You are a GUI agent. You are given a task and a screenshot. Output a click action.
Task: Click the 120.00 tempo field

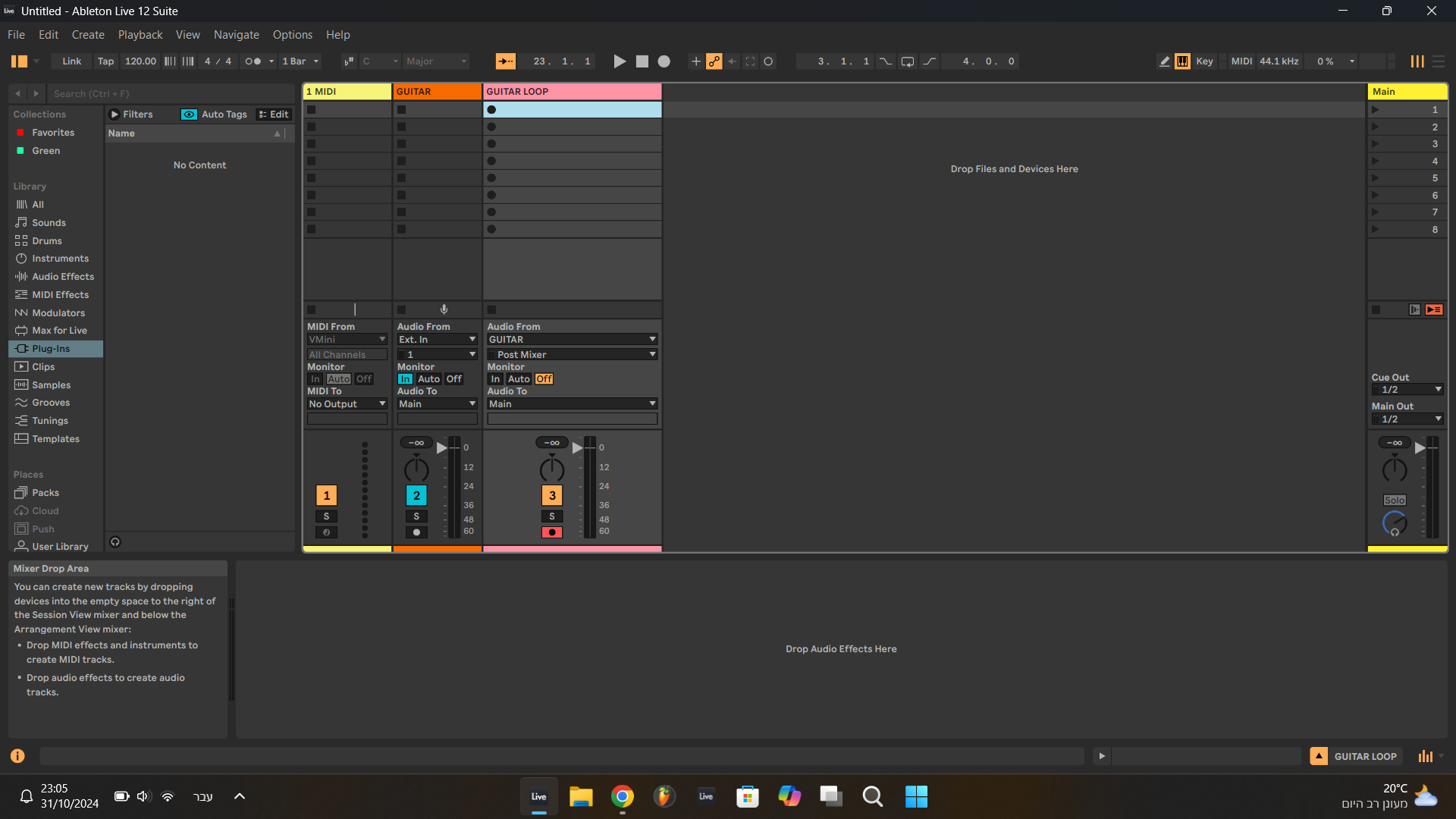click(140, 61)
